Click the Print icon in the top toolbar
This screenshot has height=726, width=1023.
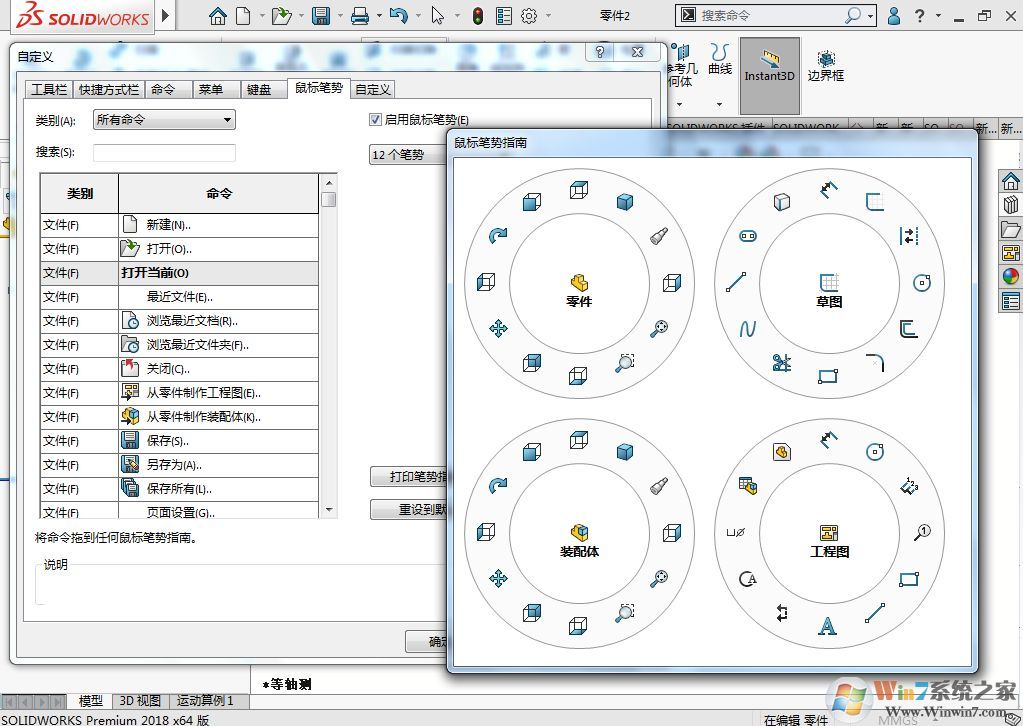360,15
